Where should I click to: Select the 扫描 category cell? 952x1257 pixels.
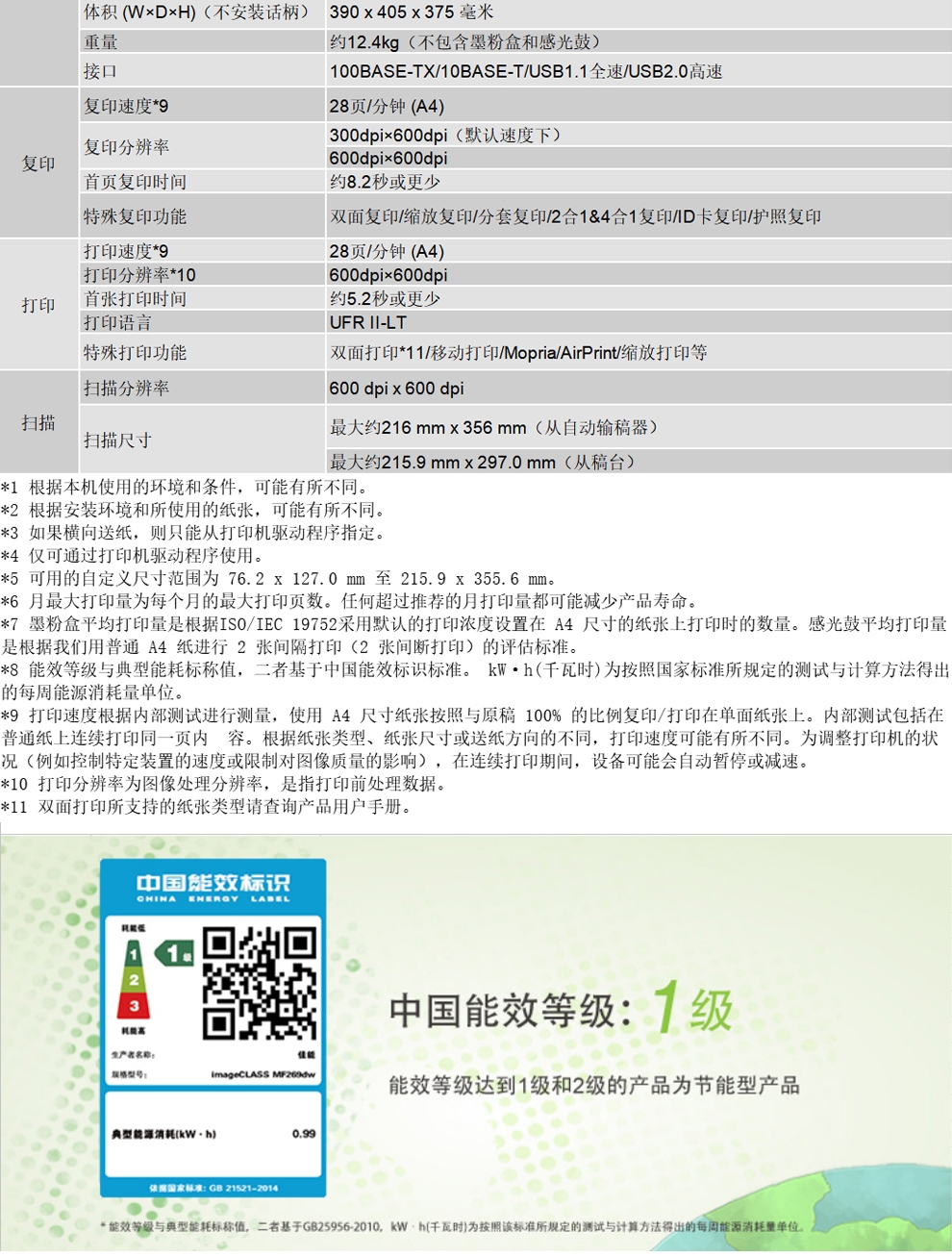click(38, 423)
